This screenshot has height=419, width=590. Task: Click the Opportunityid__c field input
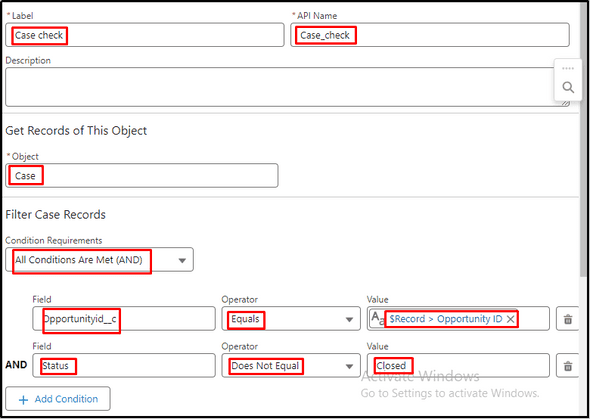[124, 319]
